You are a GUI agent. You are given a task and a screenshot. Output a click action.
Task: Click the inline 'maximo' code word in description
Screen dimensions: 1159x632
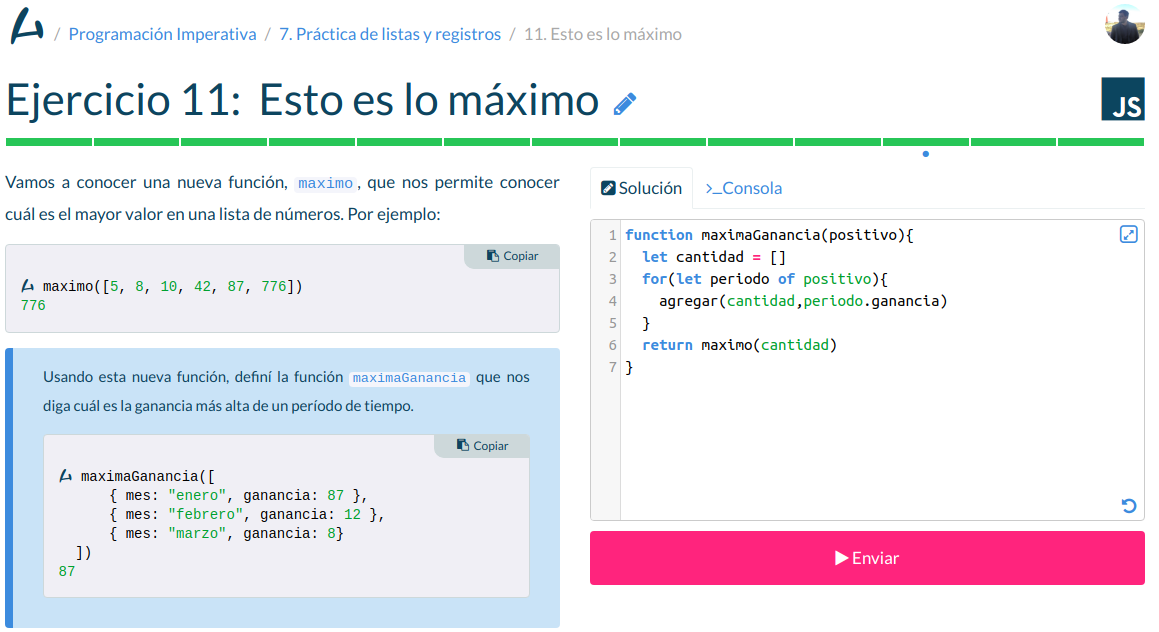pyautogui.click(x=325, y=183)
